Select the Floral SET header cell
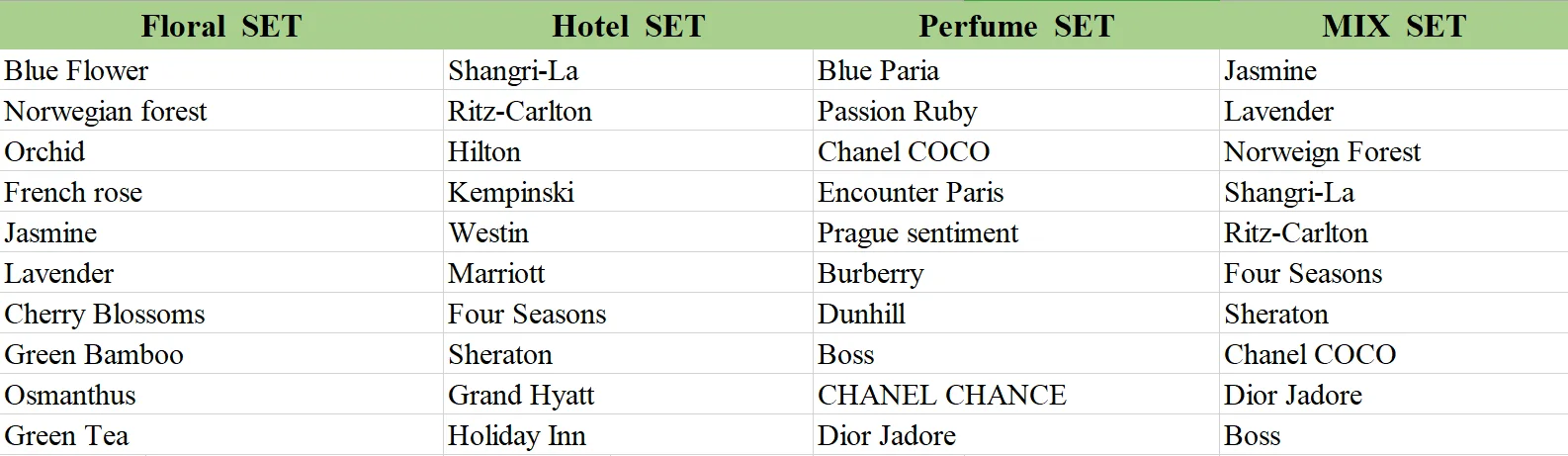This screenshot has width=1568, height=456. 221,26
